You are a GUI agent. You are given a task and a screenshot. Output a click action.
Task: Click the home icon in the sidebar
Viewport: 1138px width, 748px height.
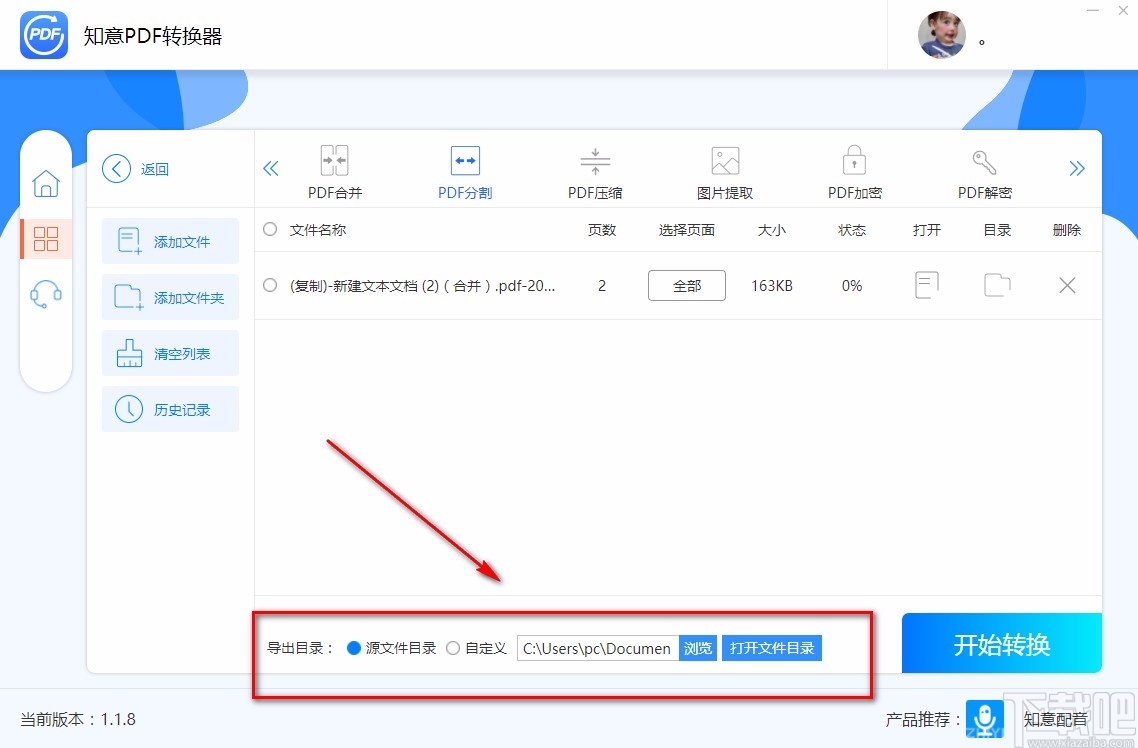45,184
